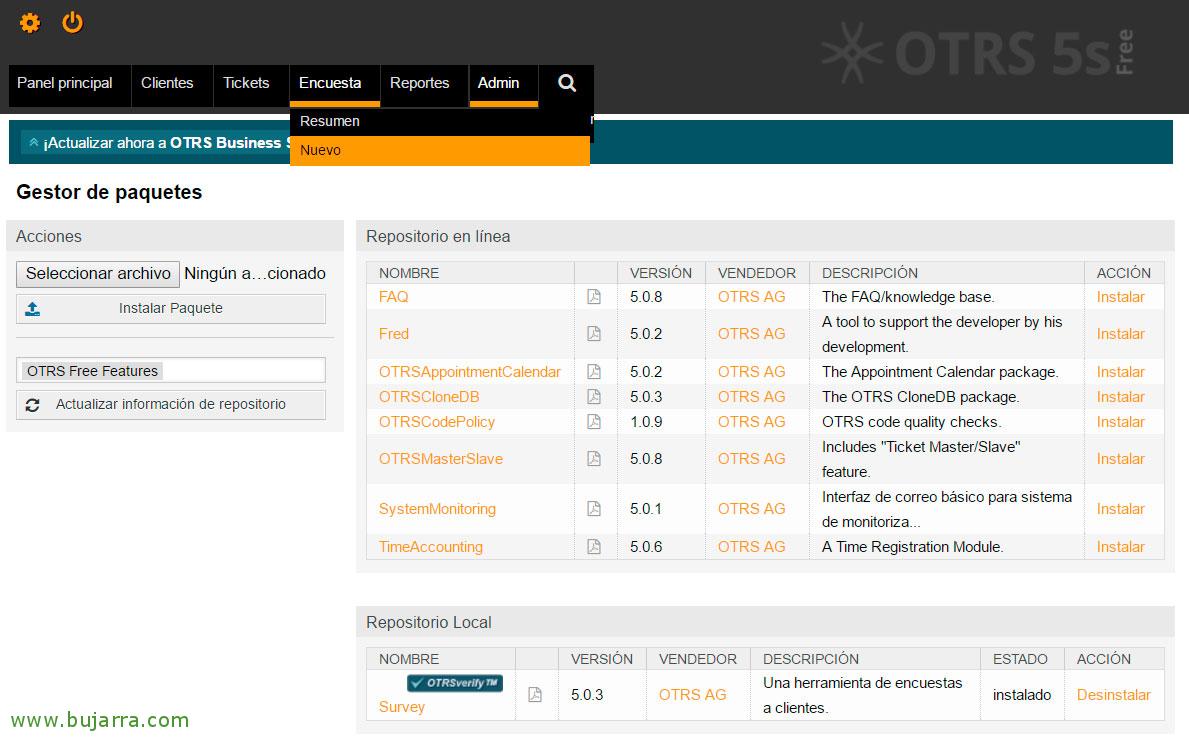This screenshot has height=742, width=1189.
Task: Click Actualizar información de repositorio button
Action: tap(171, 405)
